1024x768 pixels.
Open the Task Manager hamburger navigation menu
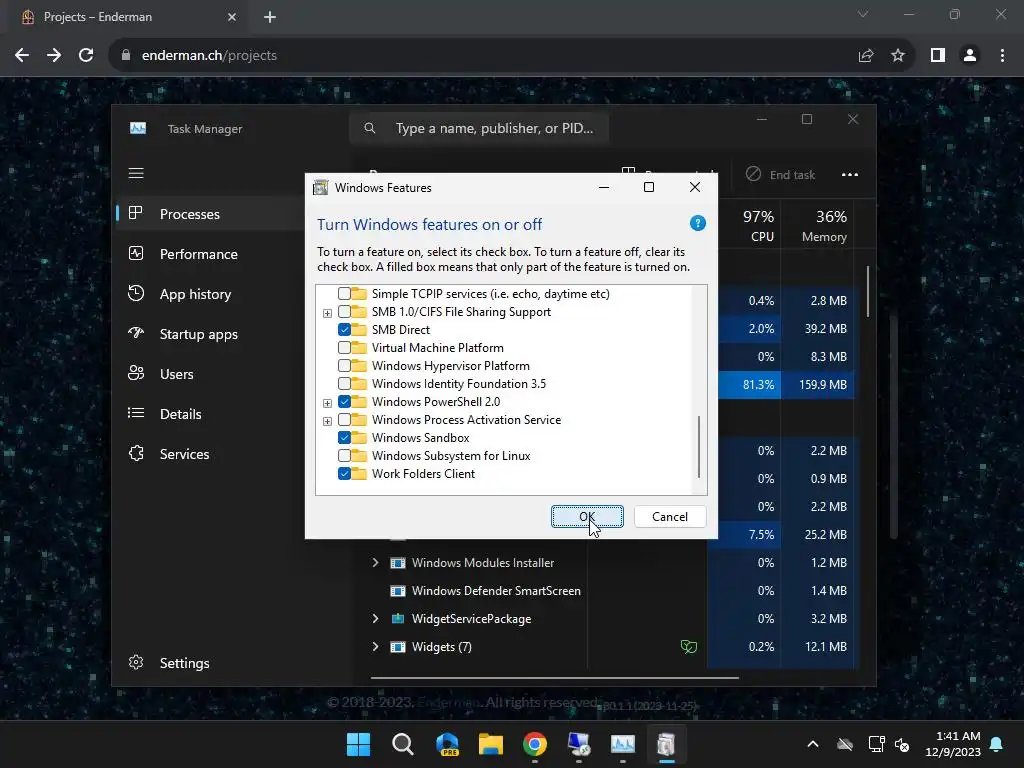click(x=136, y=173)
